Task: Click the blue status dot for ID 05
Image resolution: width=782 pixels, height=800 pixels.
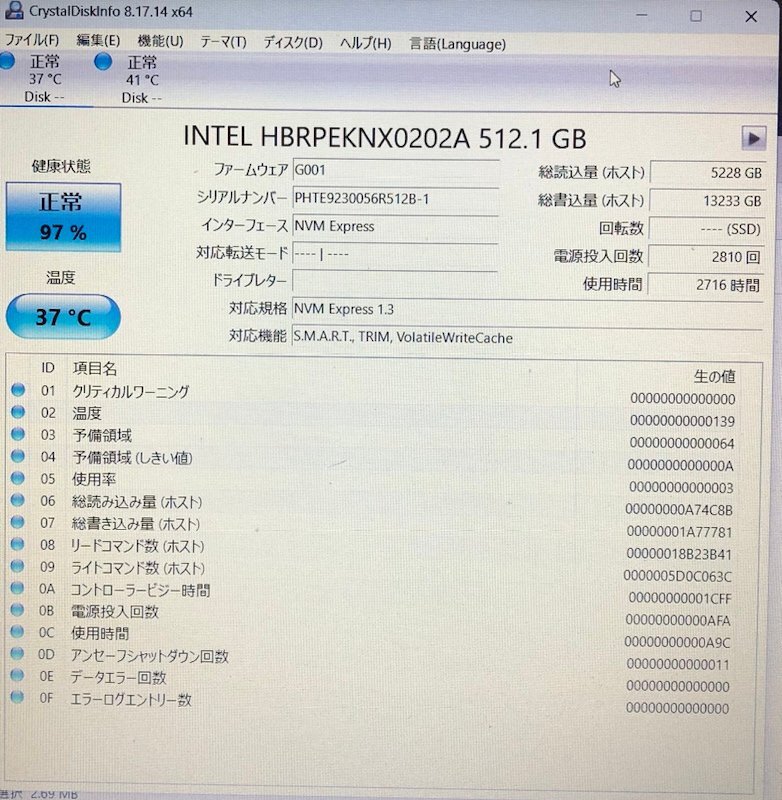Action: 18,479
